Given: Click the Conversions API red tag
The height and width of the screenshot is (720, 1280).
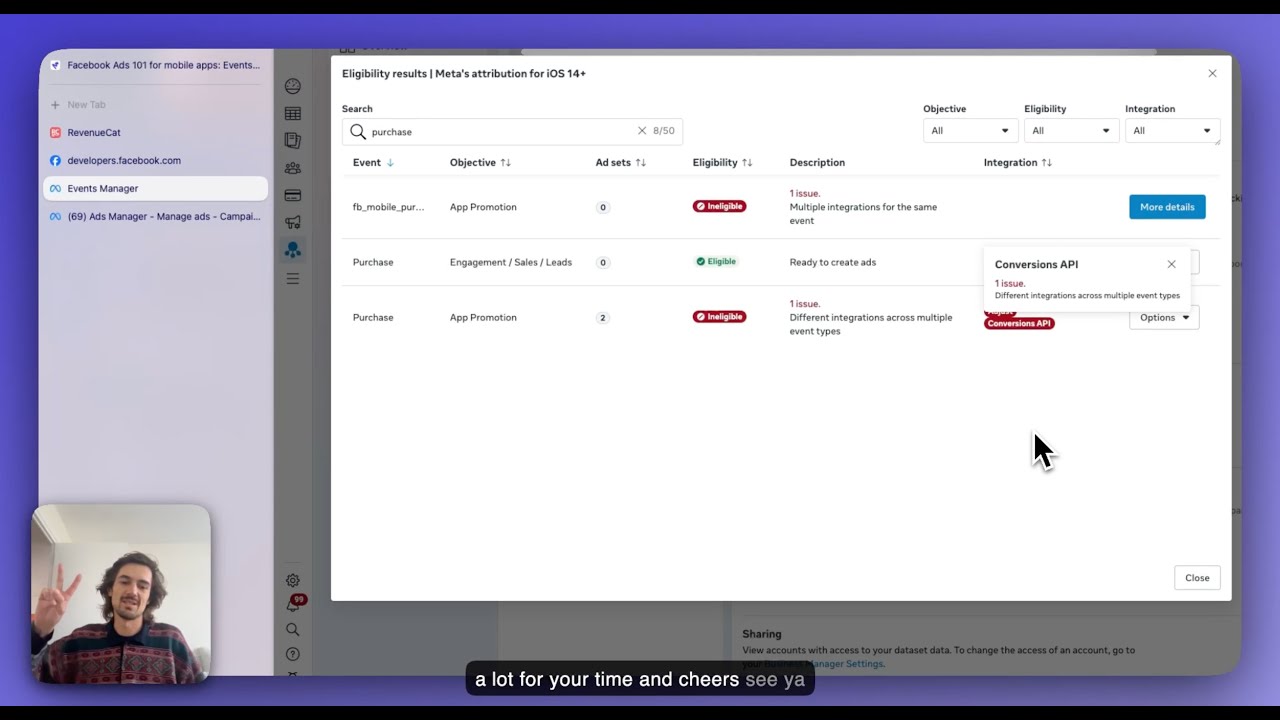Looking at the screenshot, I should 1019,323.
